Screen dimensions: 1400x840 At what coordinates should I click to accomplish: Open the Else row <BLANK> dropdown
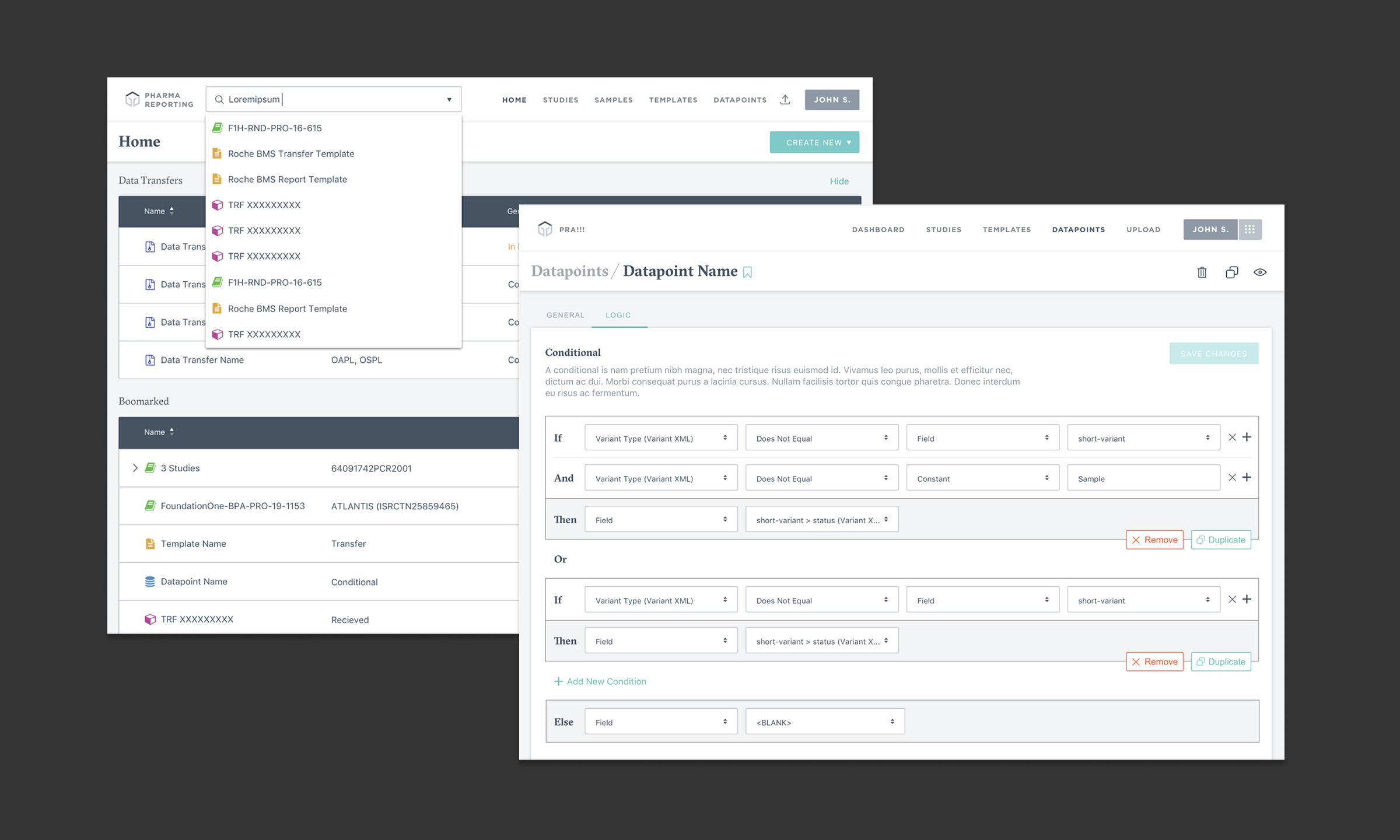825,722
